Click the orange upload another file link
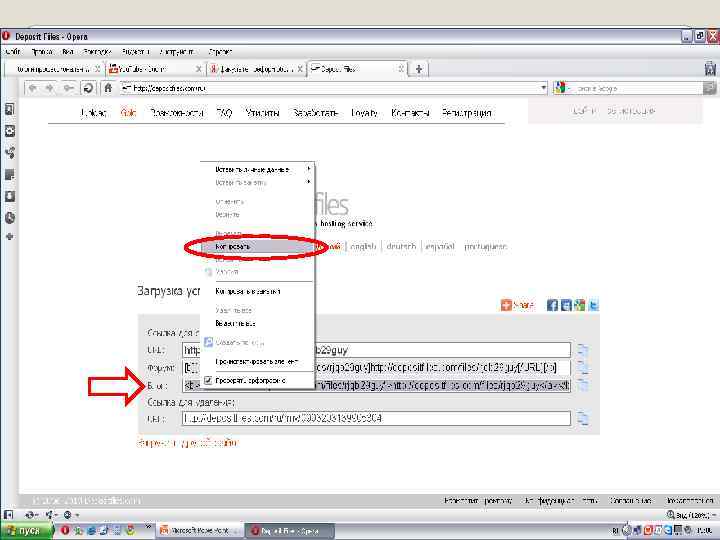 [188, 443]
